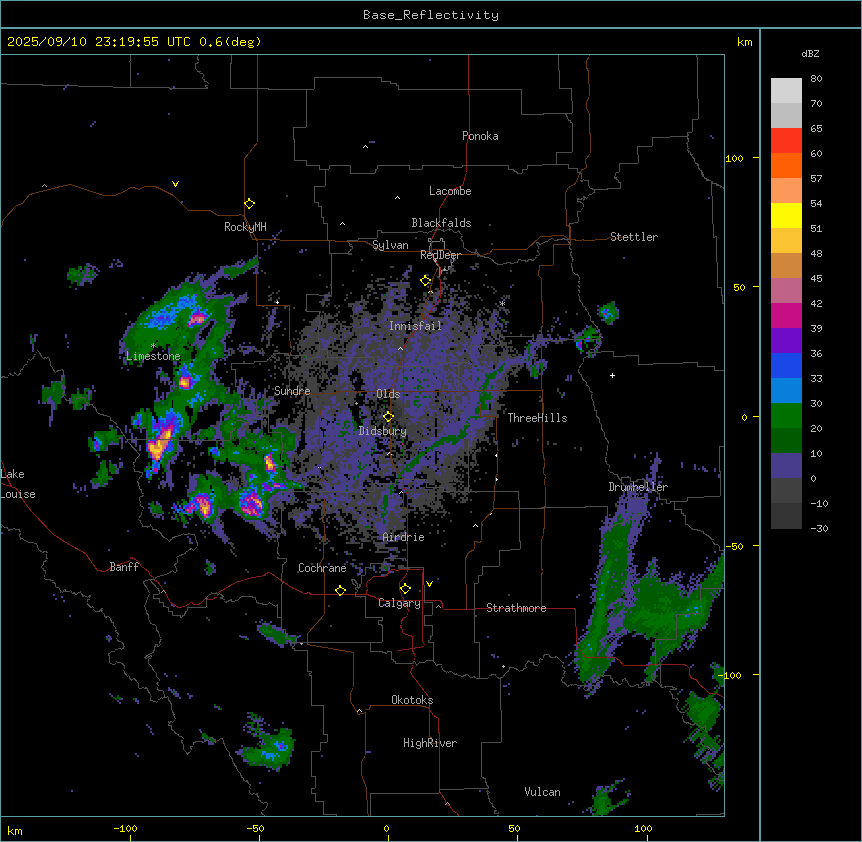862x842 pixels.
Task: Click yellow diamond marker south of RedDeer
Action: [426, 281]
